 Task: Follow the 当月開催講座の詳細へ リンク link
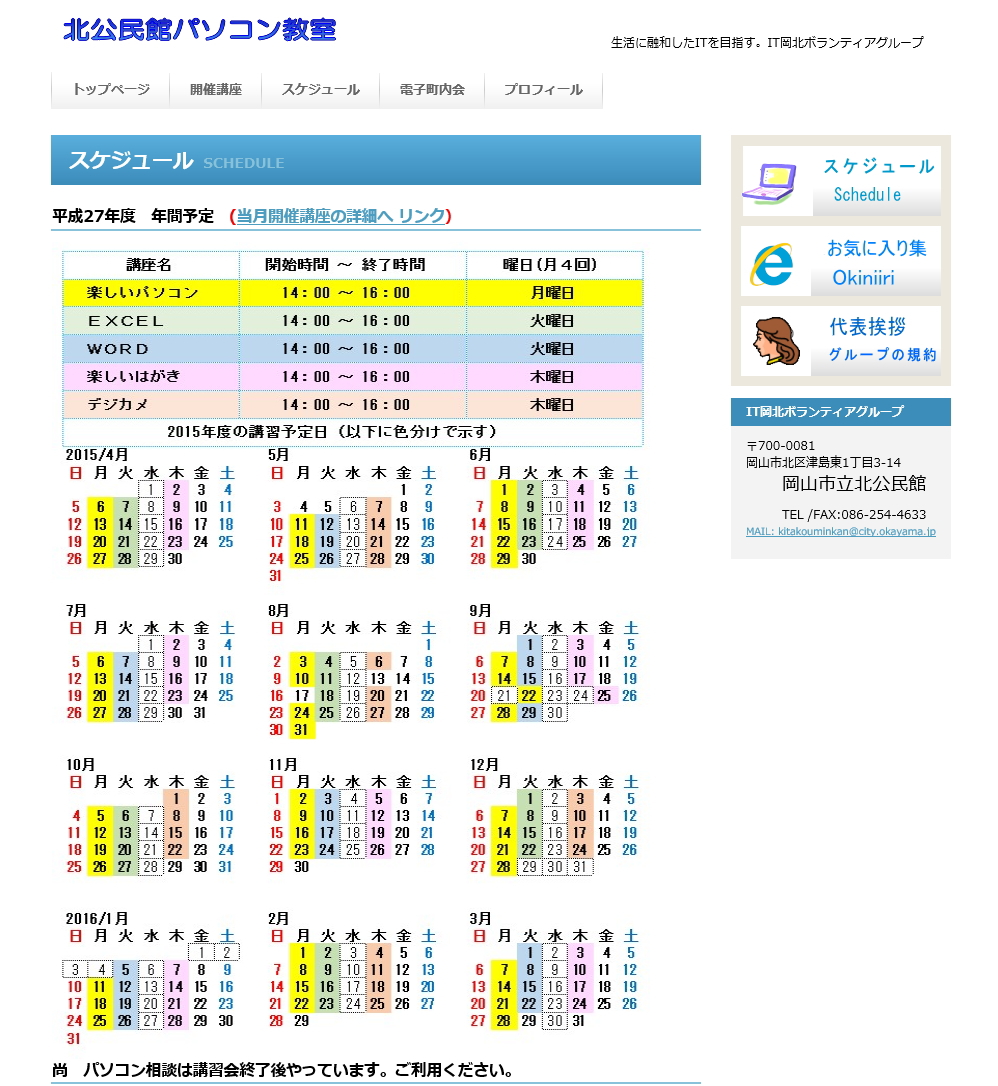pos(340,216)
